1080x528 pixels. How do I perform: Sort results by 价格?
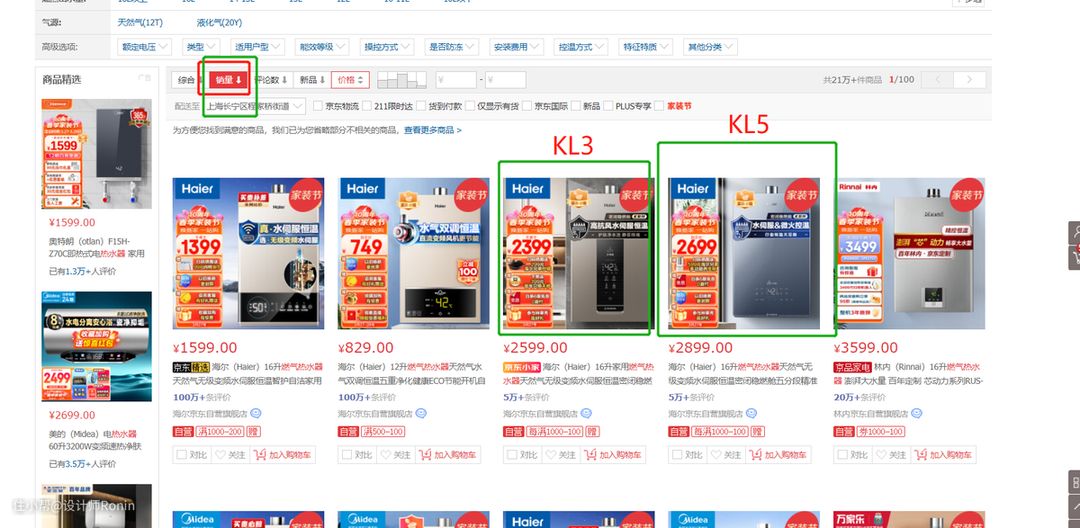(350, 80)
